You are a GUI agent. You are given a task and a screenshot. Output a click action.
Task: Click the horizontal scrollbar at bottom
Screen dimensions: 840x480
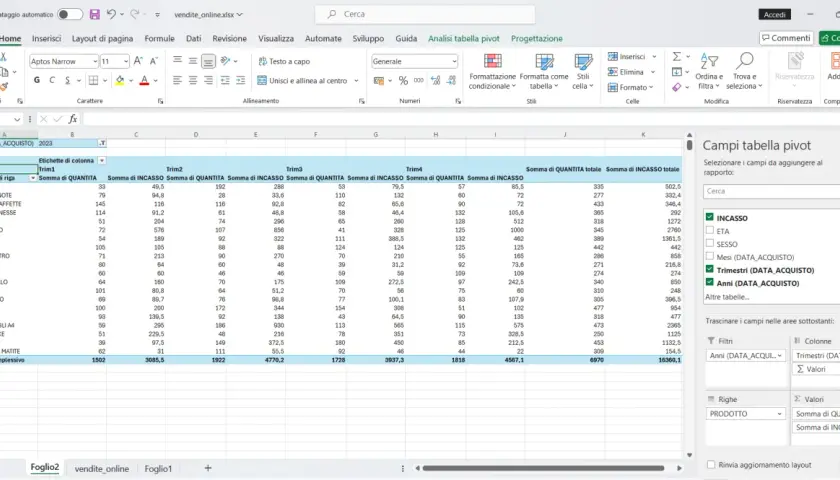pos(543,468)
